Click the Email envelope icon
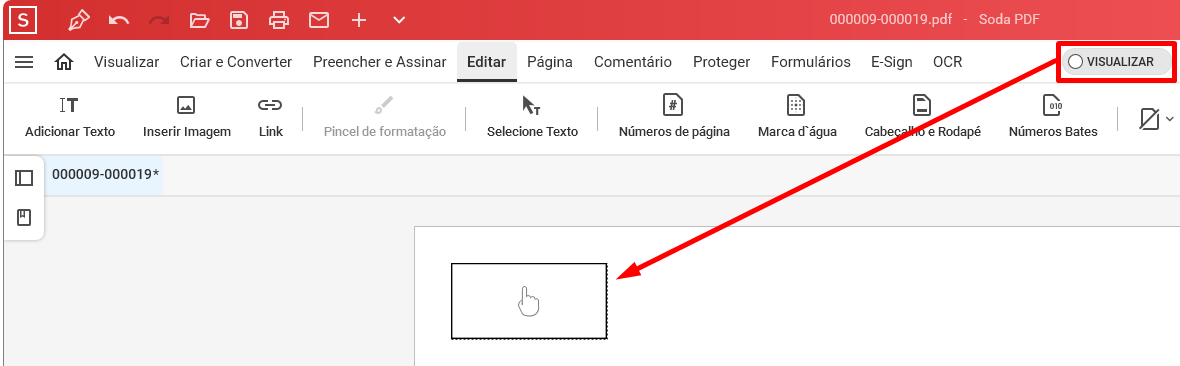This screenshot has height=366, width=1180. pos(319,20)
